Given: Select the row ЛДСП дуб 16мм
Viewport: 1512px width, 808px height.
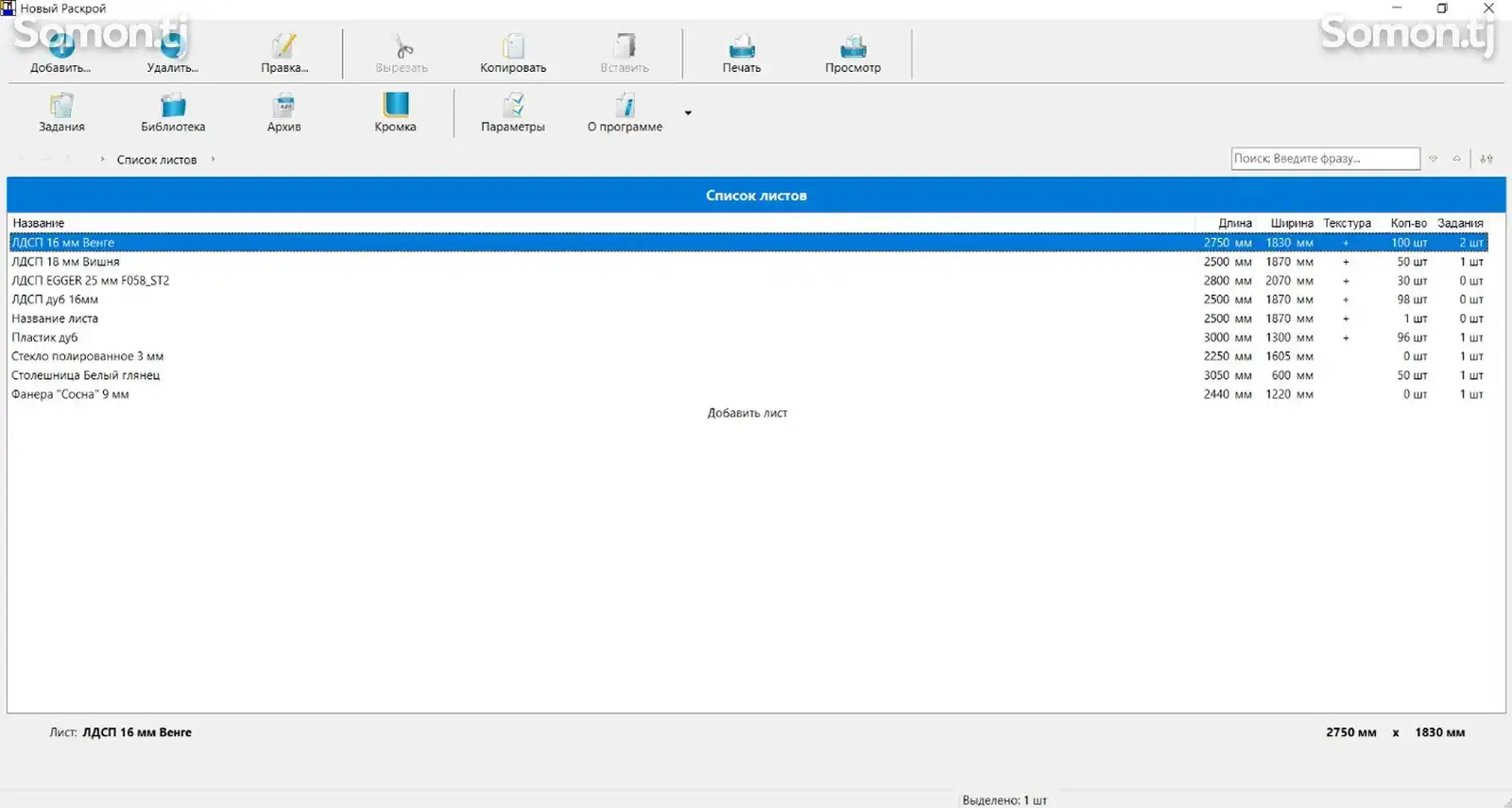Looking at the screenshot, I should 748,300.
